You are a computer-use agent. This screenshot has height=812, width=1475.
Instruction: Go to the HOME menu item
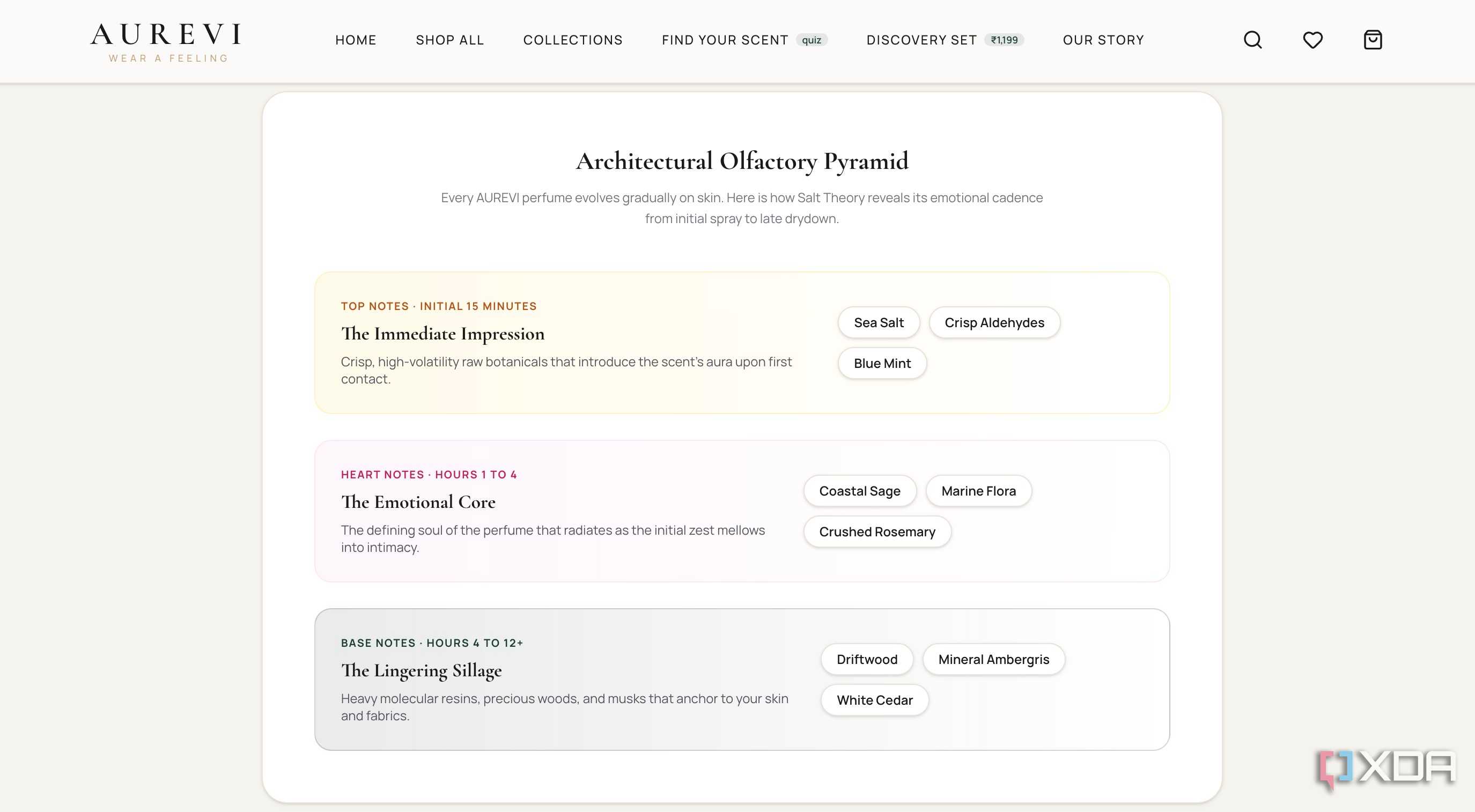coord(356,40)
